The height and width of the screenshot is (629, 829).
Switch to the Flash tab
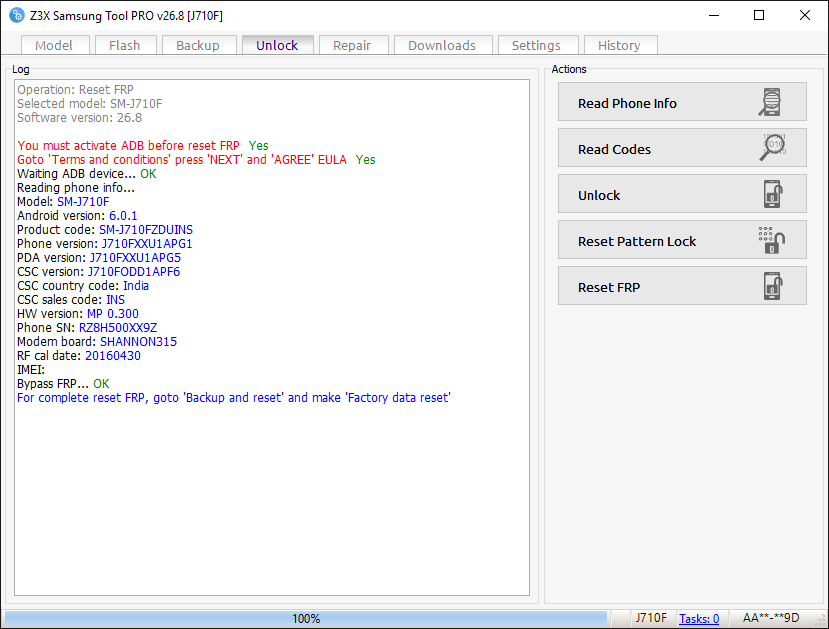(x=125, y=45)
